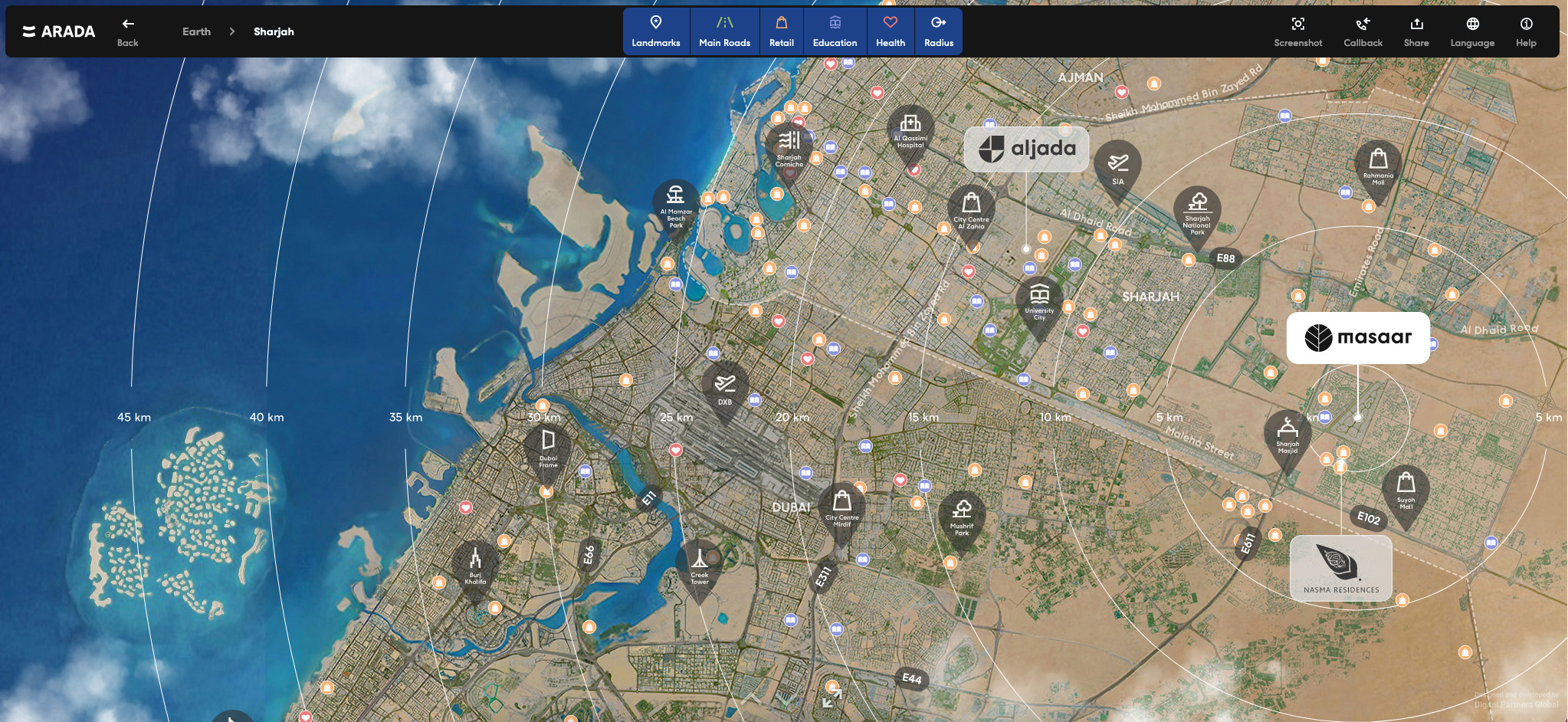Viewport: 1568px width, 722px height.
Task: Open the aljada project card
Action: coord(1026,149)
